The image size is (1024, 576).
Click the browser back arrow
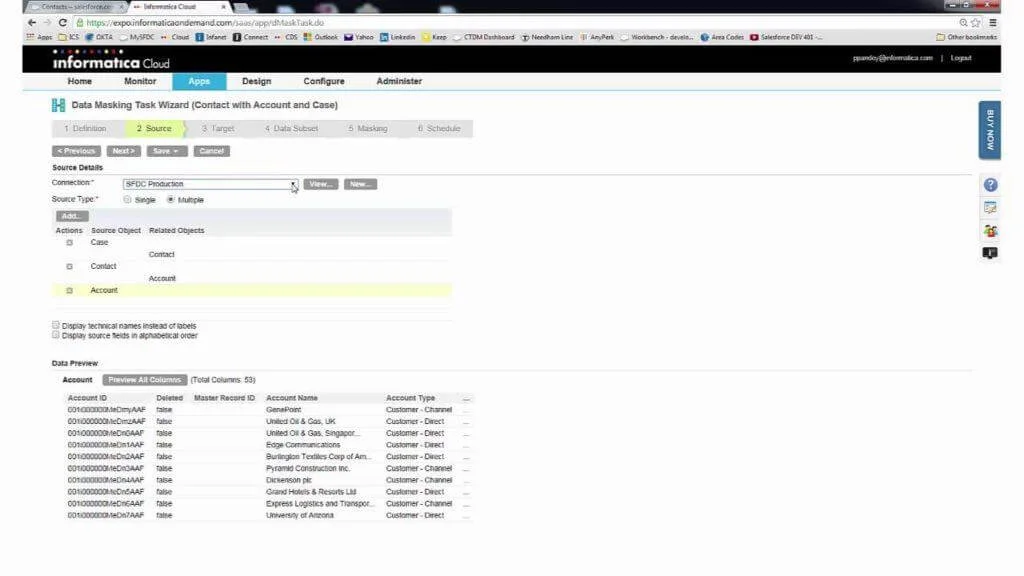point(32,22)
